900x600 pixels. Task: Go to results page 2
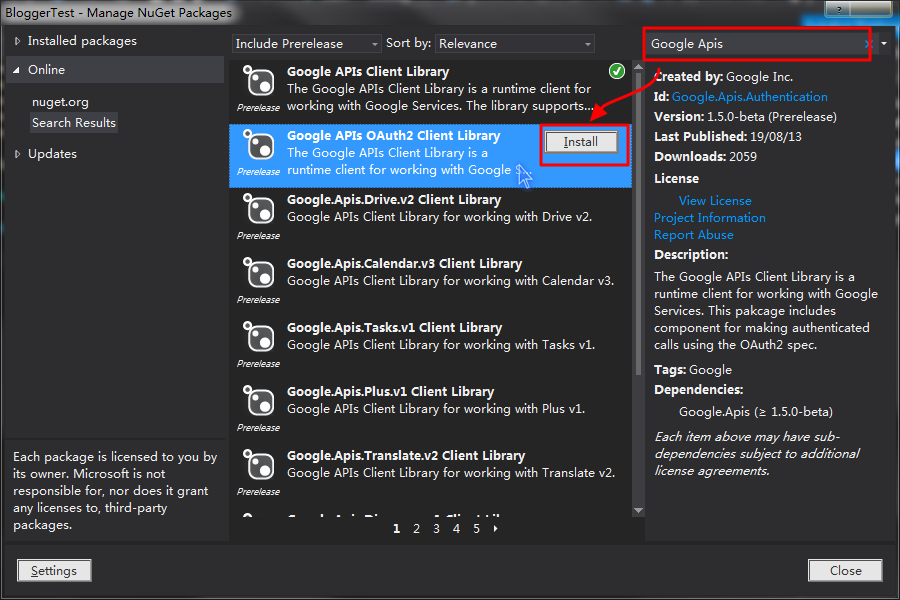click(x=416, y=529)
